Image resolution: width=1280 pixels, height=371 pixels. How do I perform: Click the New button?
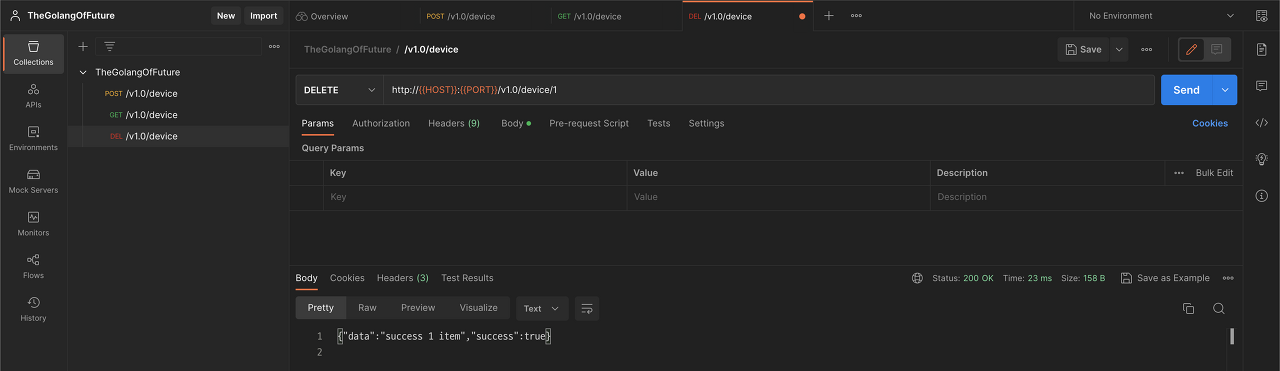(x=226, y=16)
